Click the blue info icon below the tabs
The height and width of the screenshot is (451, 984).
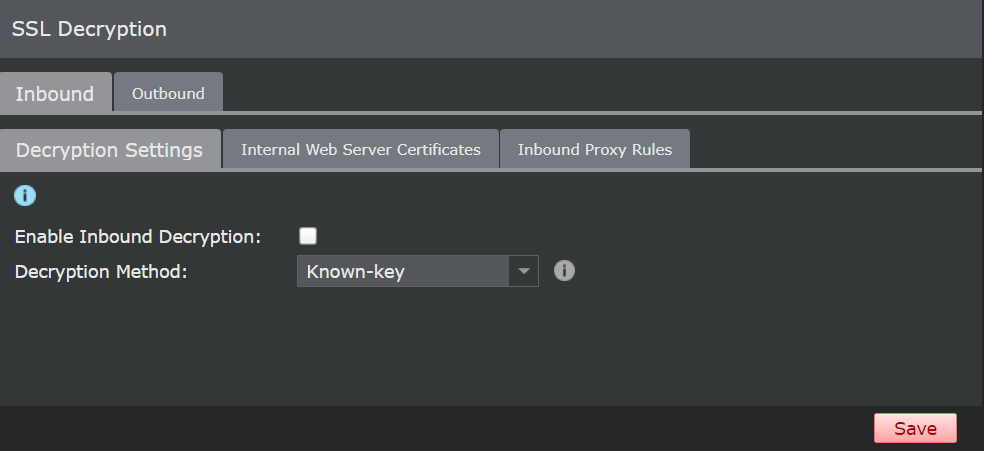[x=25, y=196]
